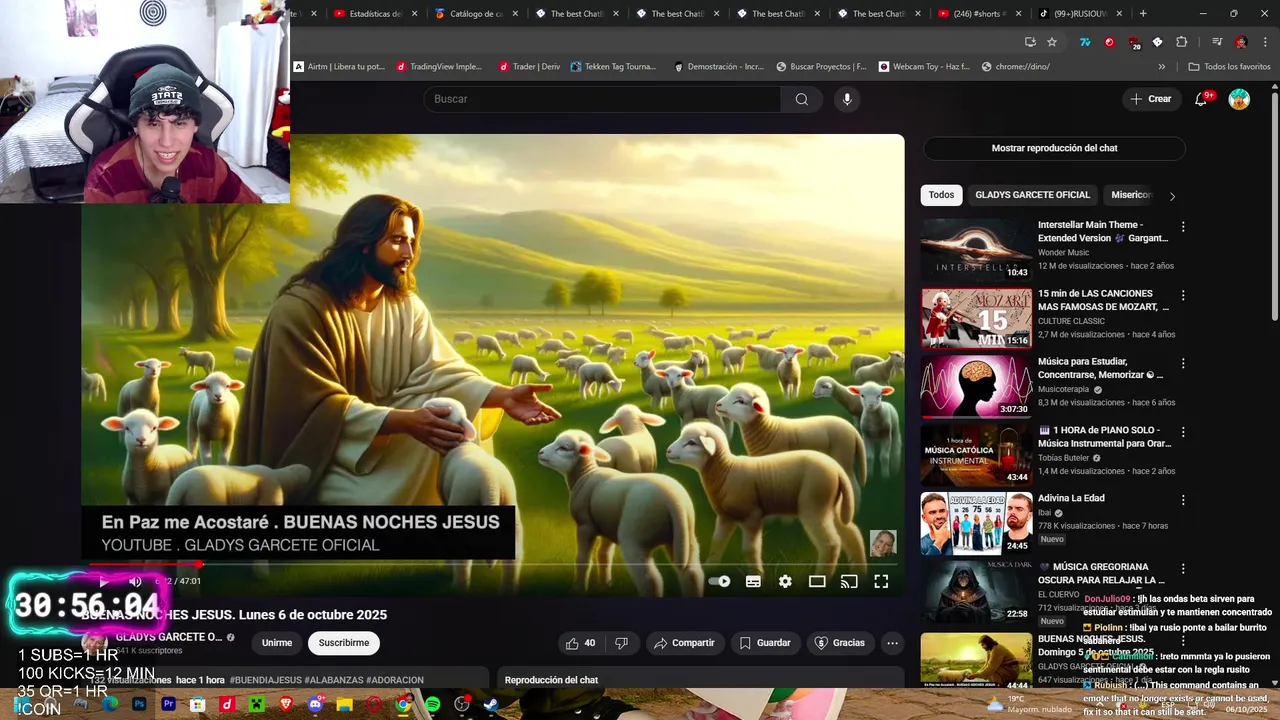Screen dimensions: 1280x720
Task: Click the install app icon in address bar
Action: coord(1030,42)
